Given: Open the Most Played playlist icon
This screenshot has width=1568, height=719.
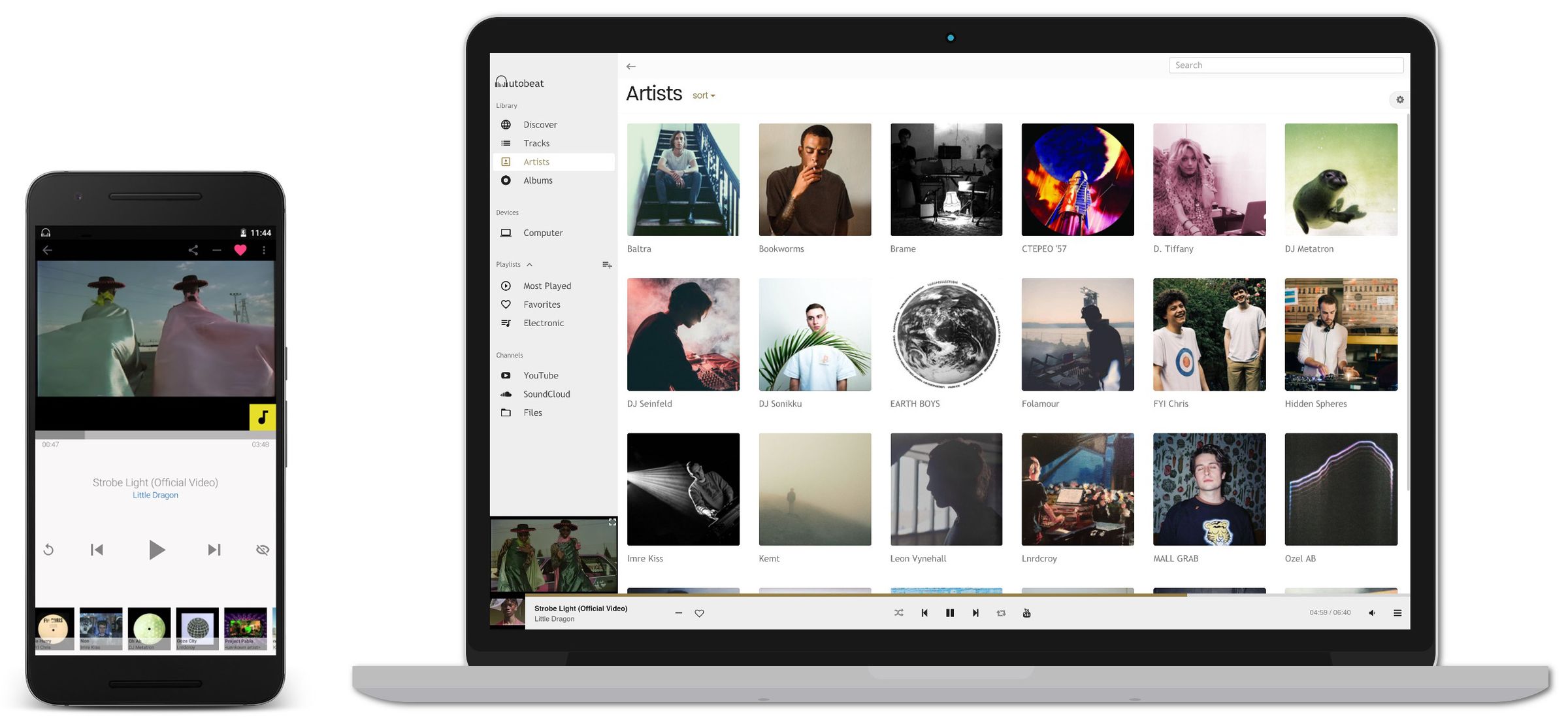Looking at the screenshot, I should pyautogui.click(x=506, y=286).
